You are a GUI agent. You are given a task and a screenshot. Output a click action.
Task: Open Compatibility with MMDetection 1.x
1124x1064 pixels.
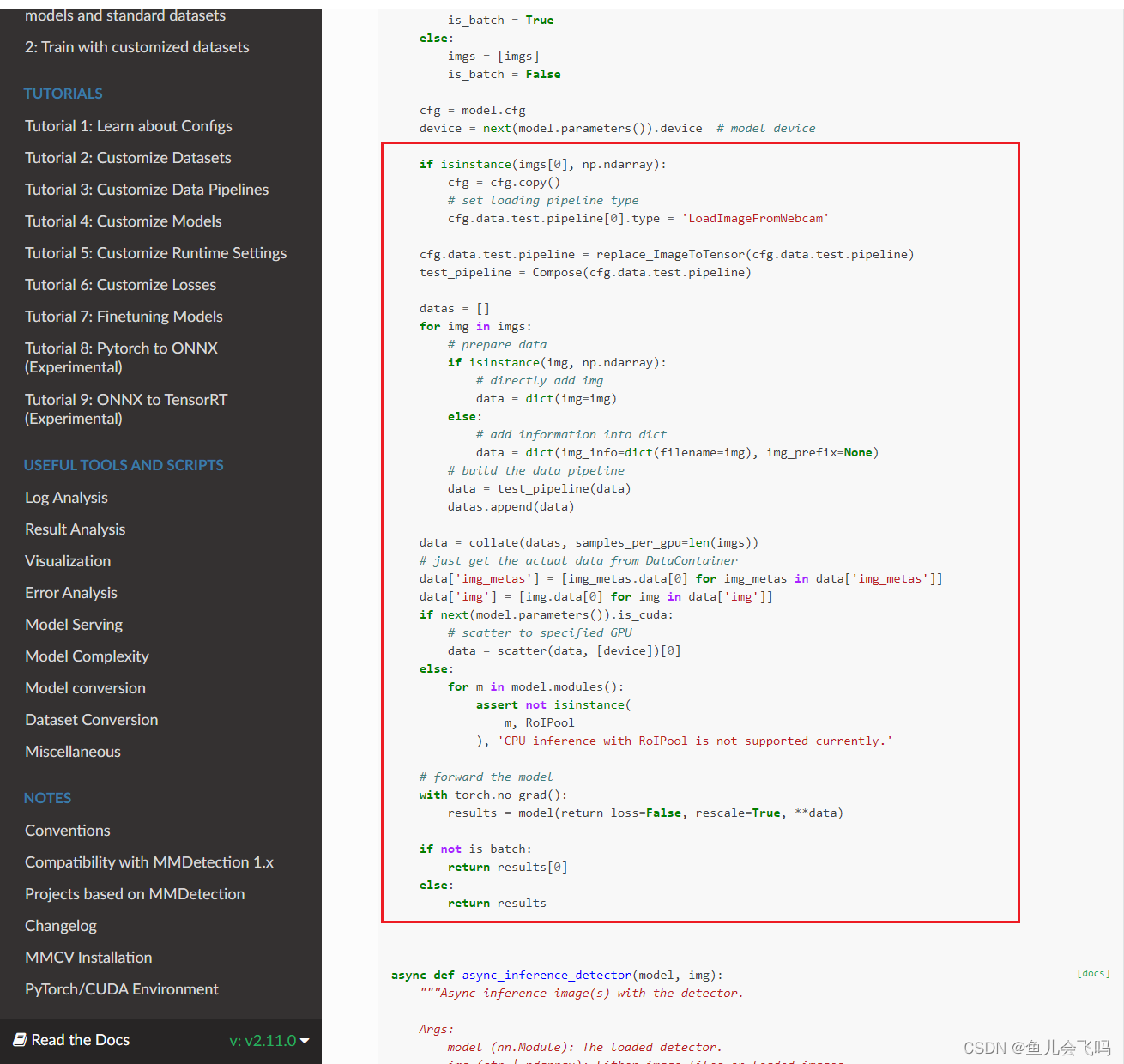pos(148,861)
